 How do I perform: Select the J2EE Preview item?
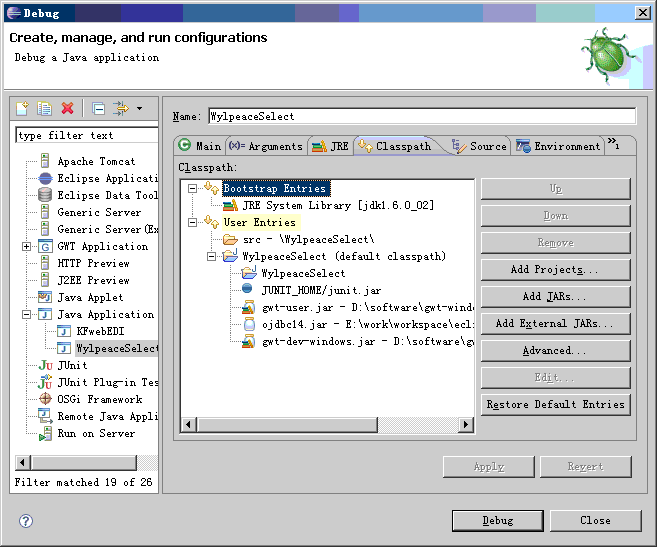[93, 280]
